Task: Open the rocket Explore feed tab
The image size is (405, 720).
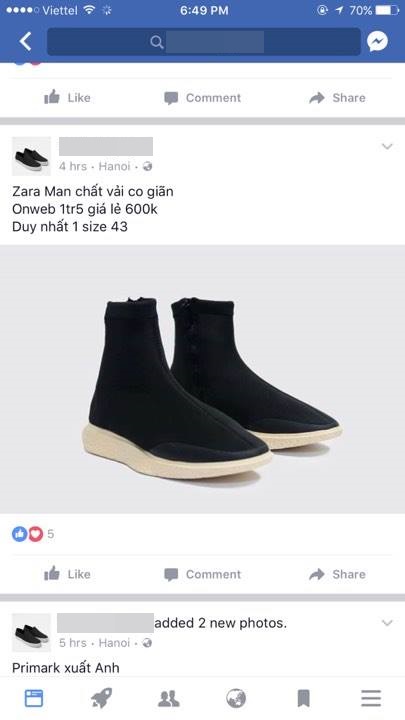Action: [101, 698]
